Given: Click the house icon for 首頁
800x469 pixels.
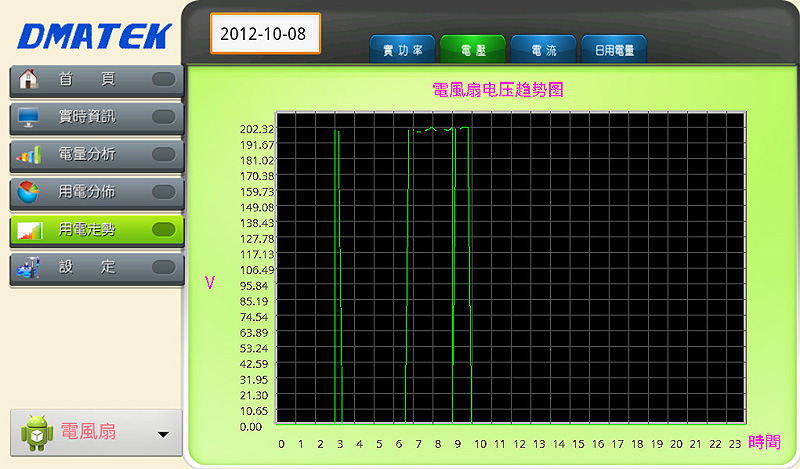Looking at the screenshot, I should (29, 79).
